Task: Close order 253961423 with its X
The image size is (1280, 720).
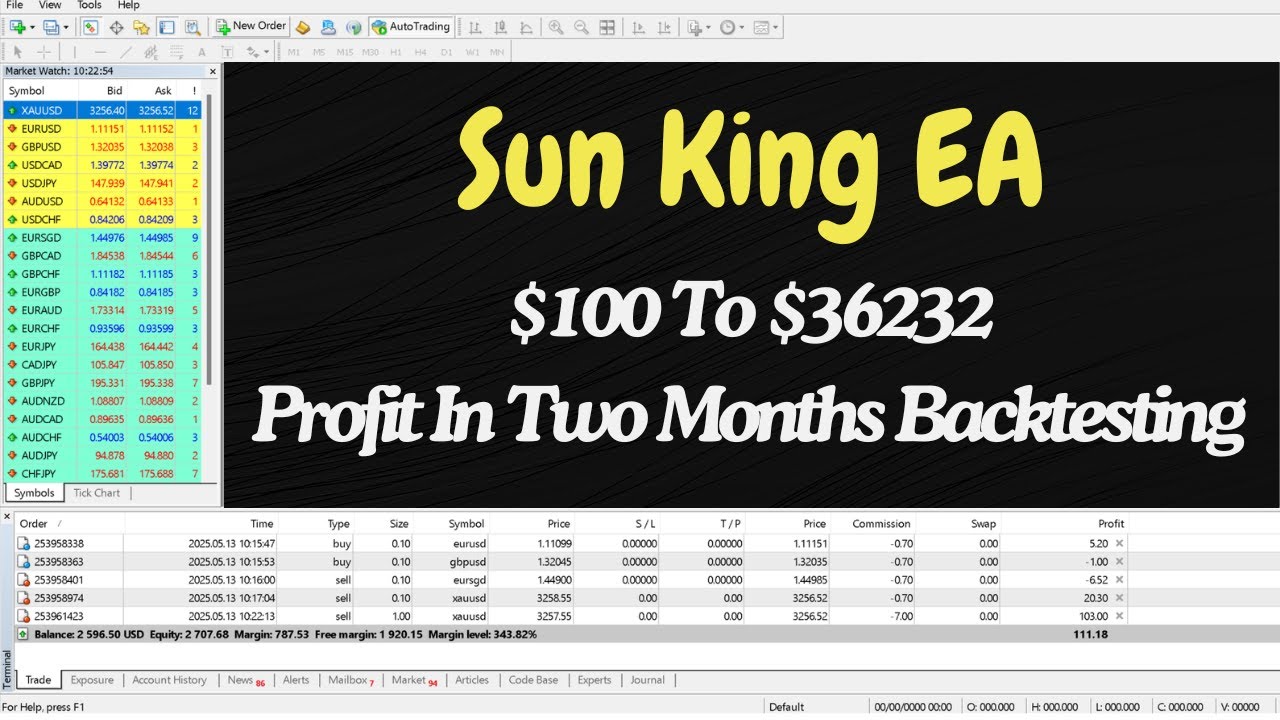Action: 1119,616
